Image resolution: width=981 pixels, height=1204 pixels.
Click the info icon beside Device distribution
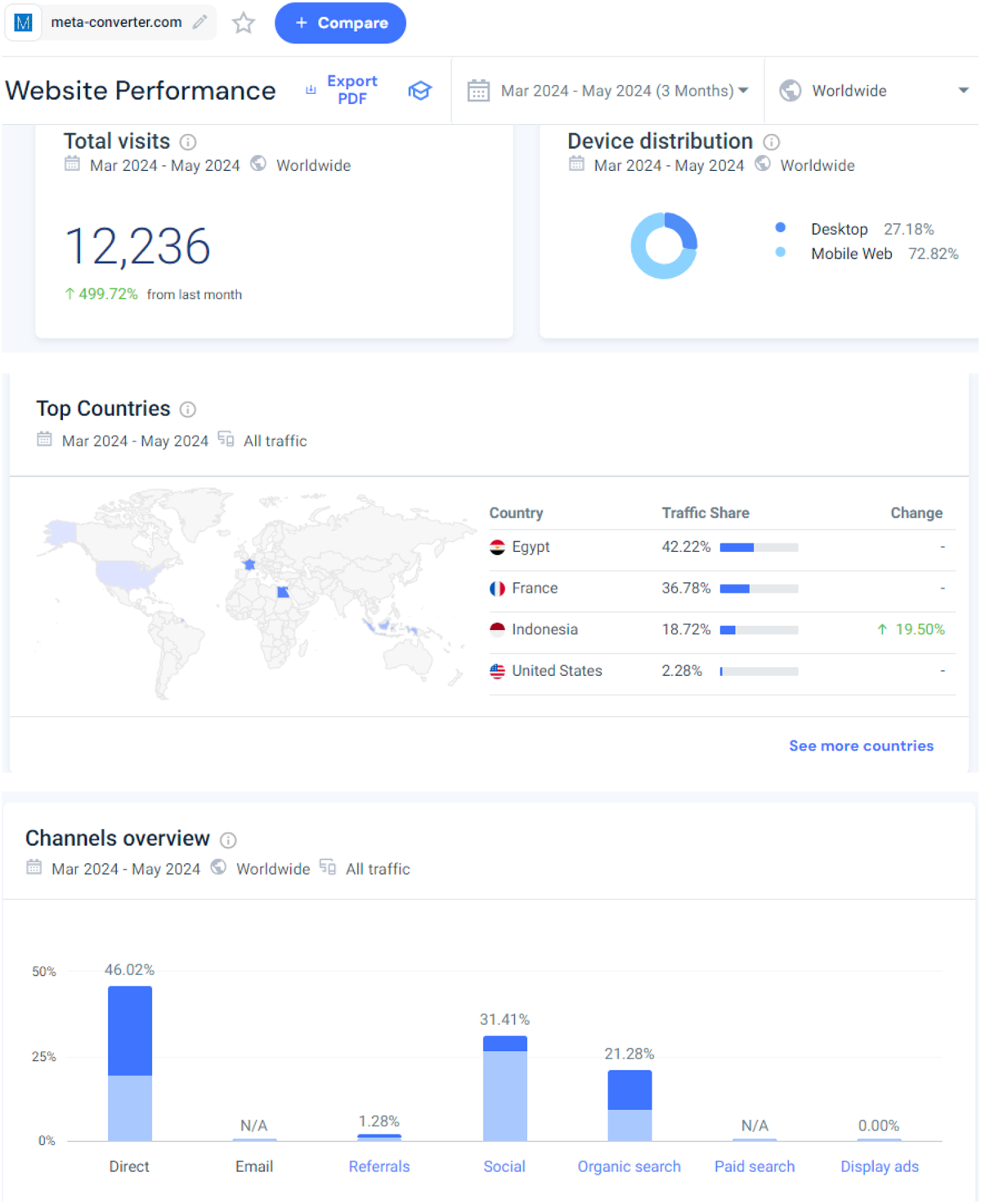point(771,142)
